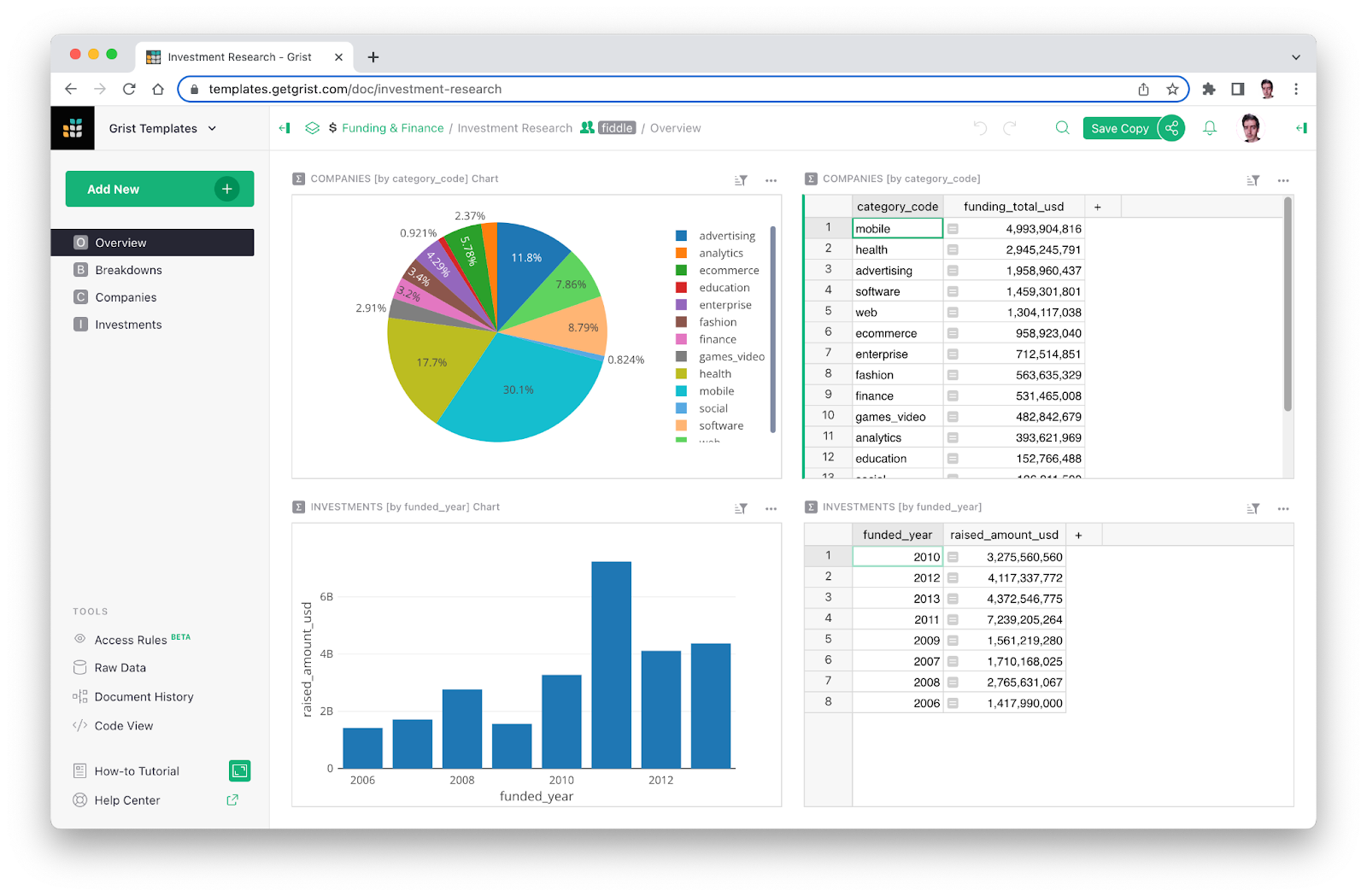Toggle the right side panel open
Screen dimensions: 1367x896
(x=1301, y=128)
